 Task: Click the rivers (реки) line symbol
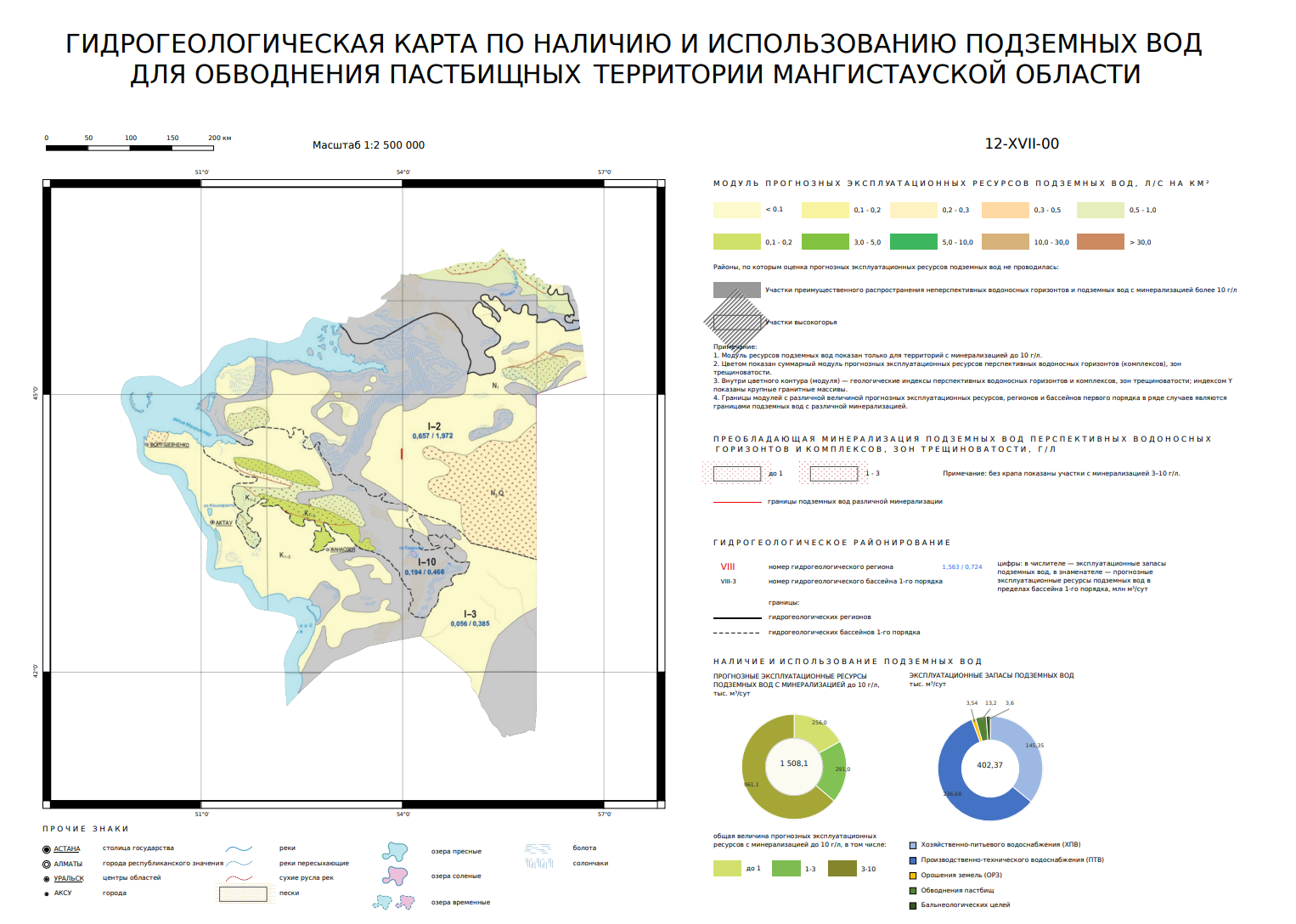tap(240, 848)
